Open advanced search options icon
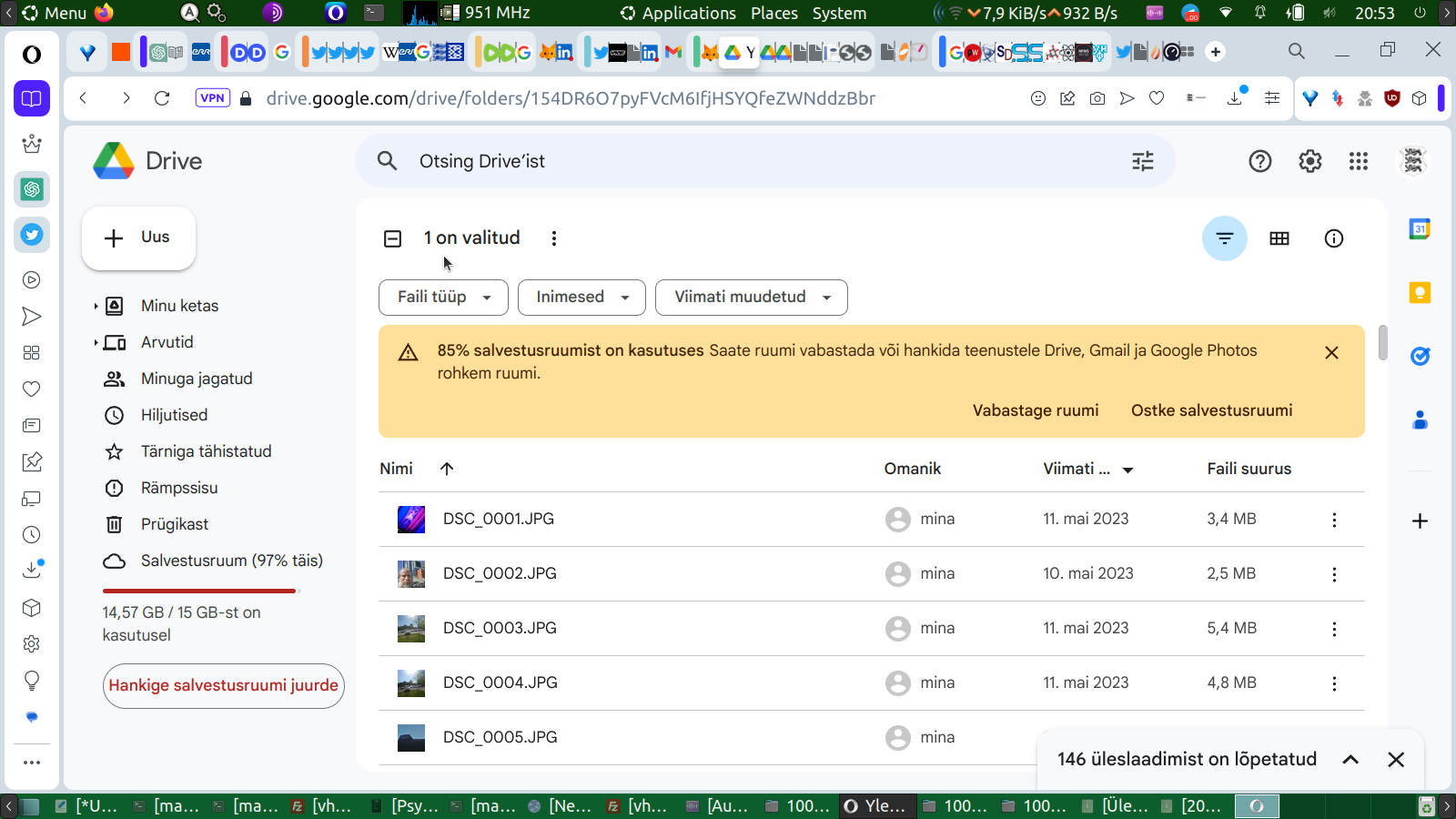Image resolution: width=1456 pixels, height=819 pixels. [x=1142, y=161]
